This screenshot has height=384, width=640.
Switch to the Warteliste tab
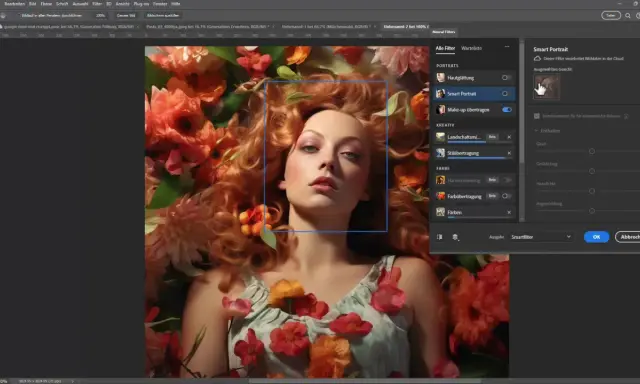471,48
